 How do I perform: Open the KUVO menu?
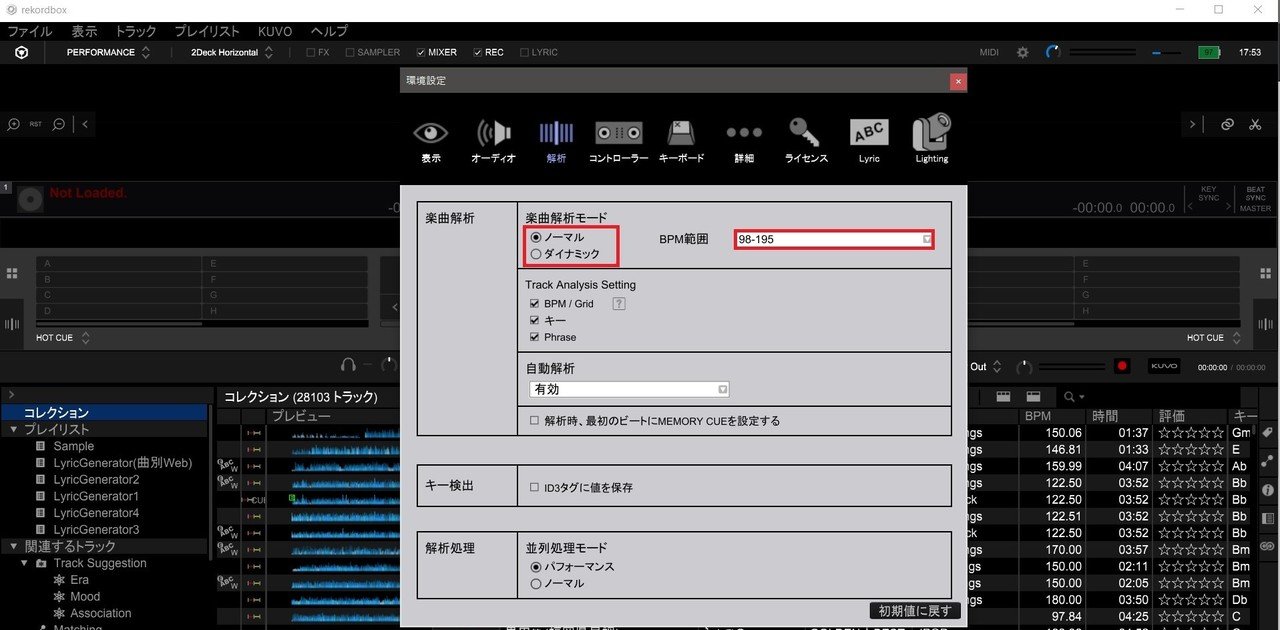(x=275, y=31)
